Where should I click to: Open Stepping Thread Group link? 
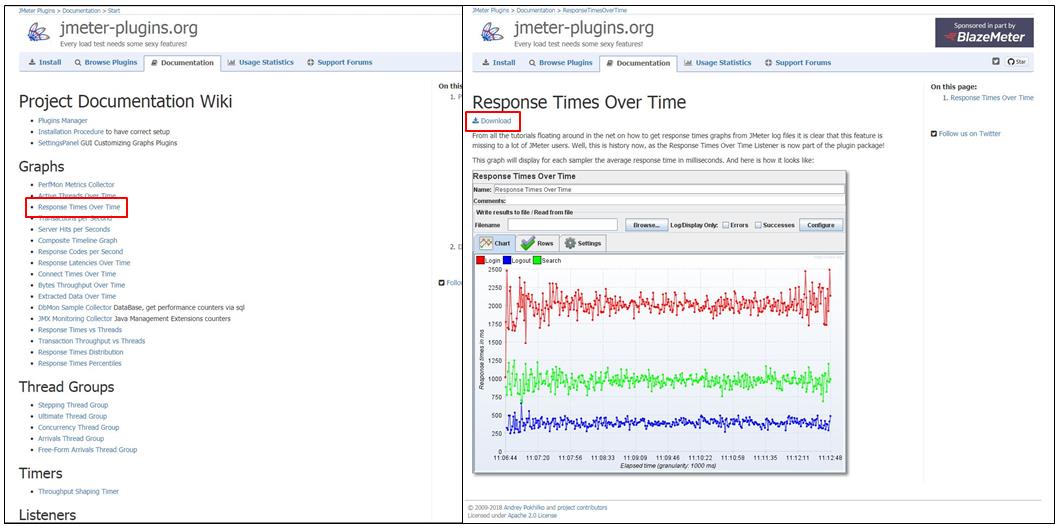coord(73,405)
